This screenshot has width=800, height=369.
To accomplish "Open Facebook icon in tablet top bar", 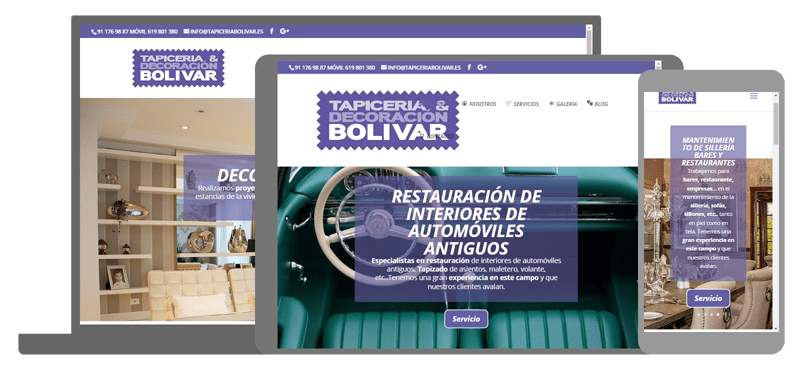I will pyautogui.click(x=469, y=67).
